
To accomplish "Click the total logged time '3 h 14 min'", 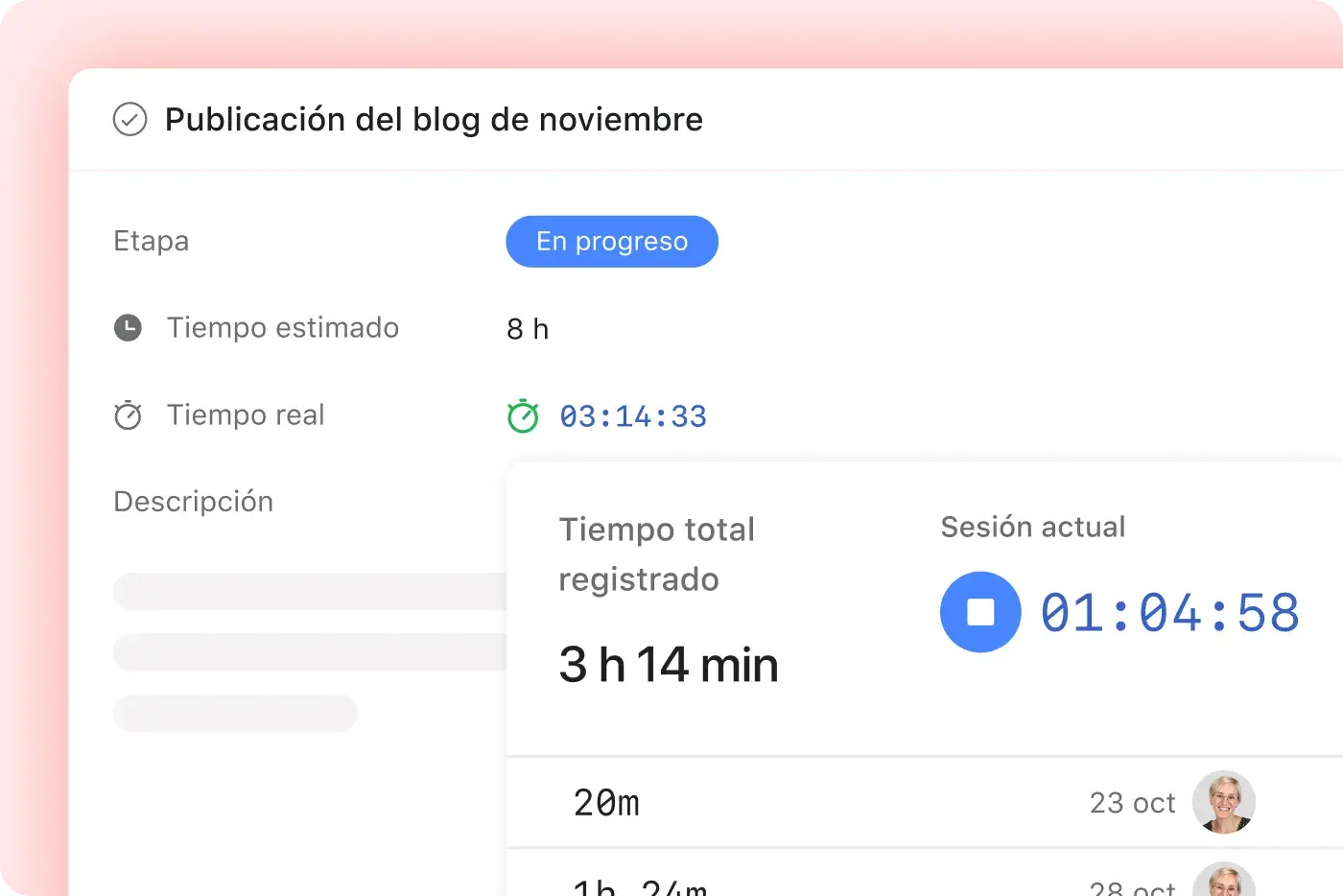I will 669,665.
